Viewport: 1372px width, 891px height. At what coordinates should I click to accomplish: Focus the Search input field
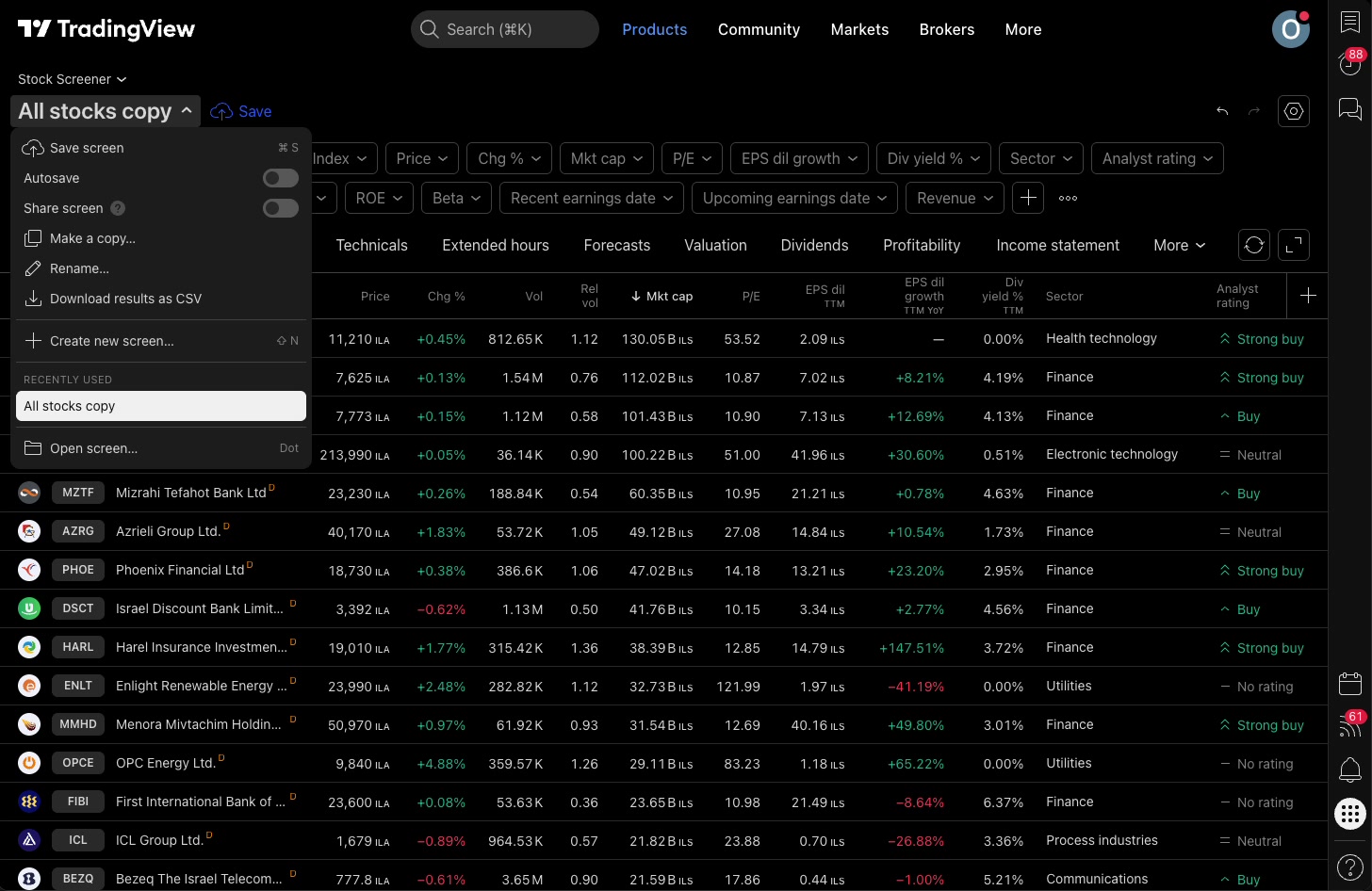[x=505, y=29]
